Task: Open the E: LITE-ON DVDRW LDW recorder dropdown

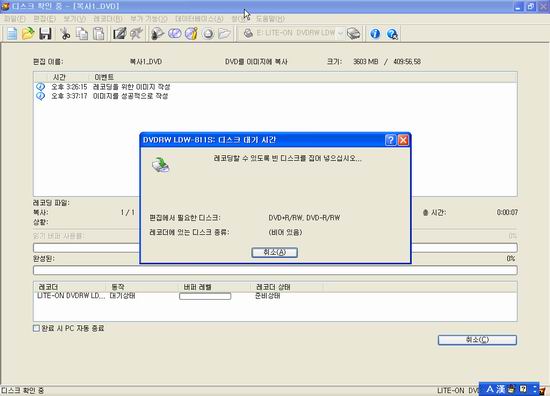Action: click(340, 33)
